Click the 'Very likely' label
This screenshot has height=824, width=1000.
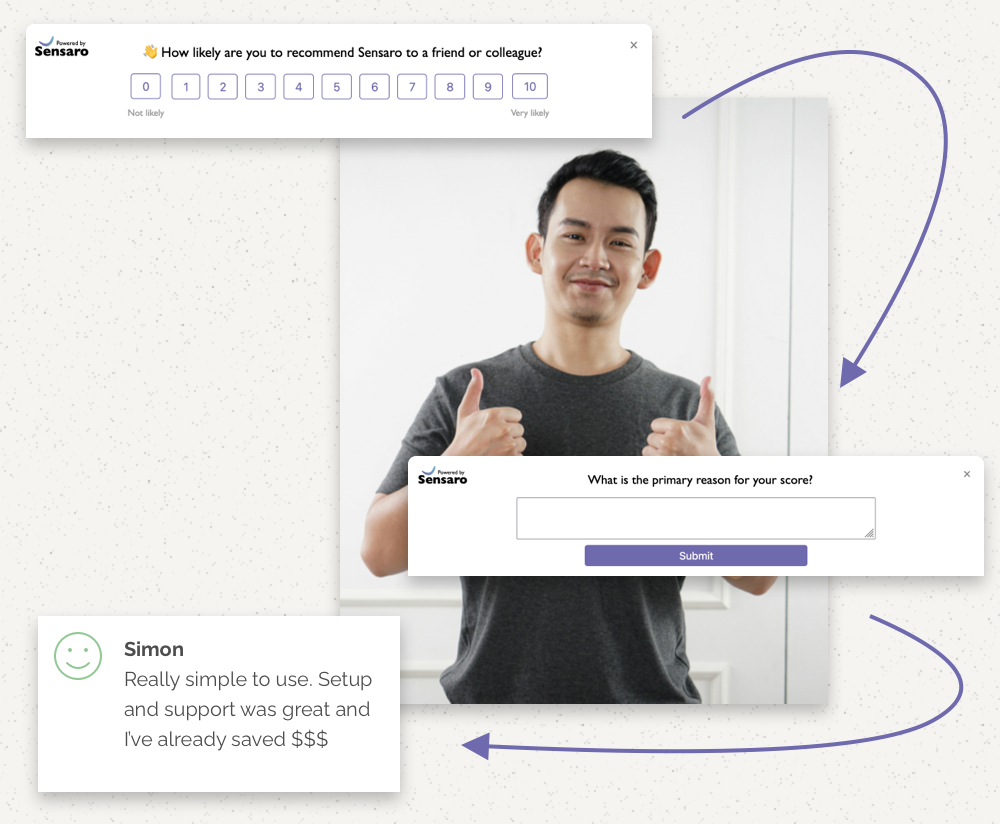(x=529, y=113)
